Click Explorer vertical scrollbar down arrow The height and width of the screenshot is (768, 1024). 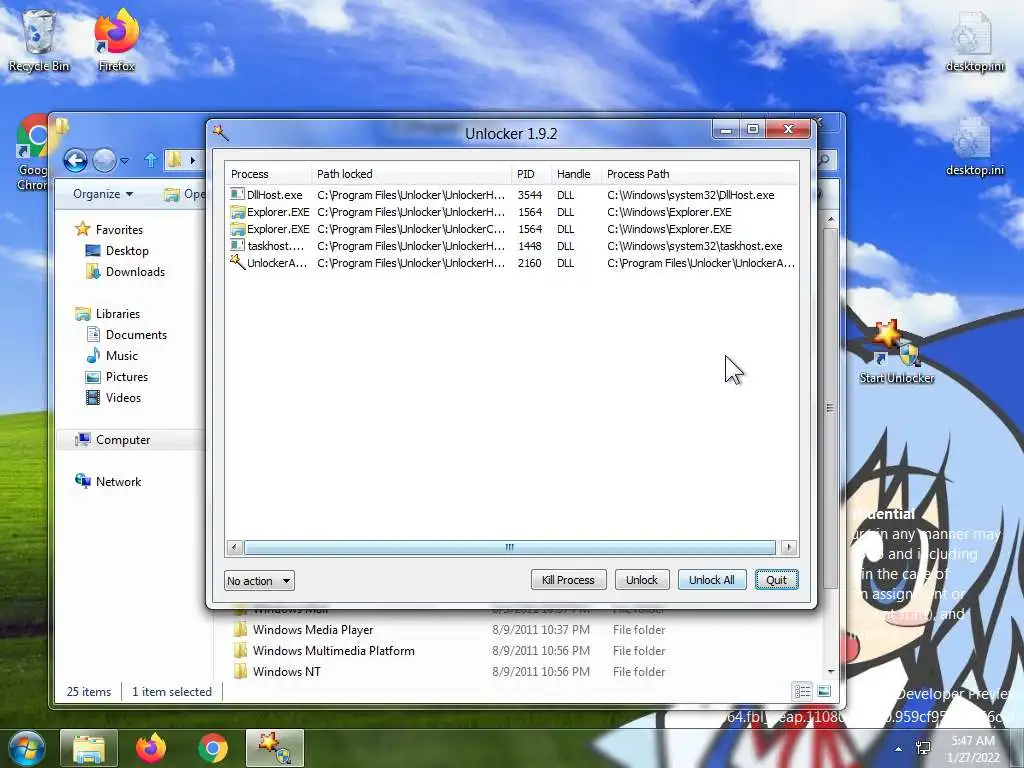[x=831, y=671]
